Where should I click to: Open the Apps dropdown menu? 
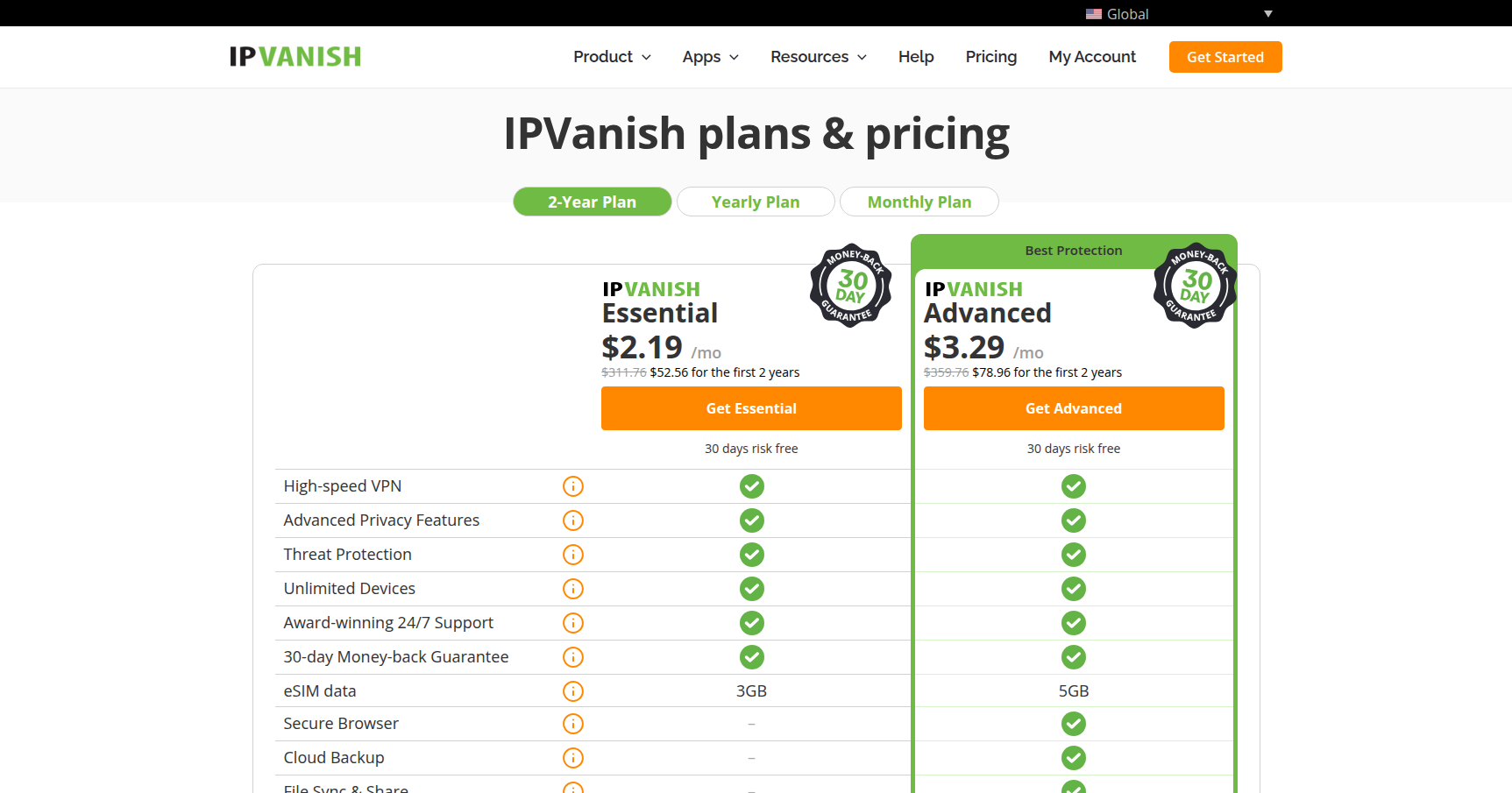click(x=710, y=57)
